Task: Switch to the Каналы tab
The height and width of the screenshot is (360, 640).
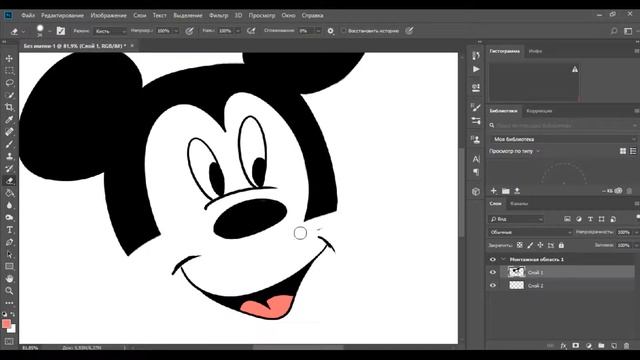Action: pyautogui.click(x=519, y=203)
